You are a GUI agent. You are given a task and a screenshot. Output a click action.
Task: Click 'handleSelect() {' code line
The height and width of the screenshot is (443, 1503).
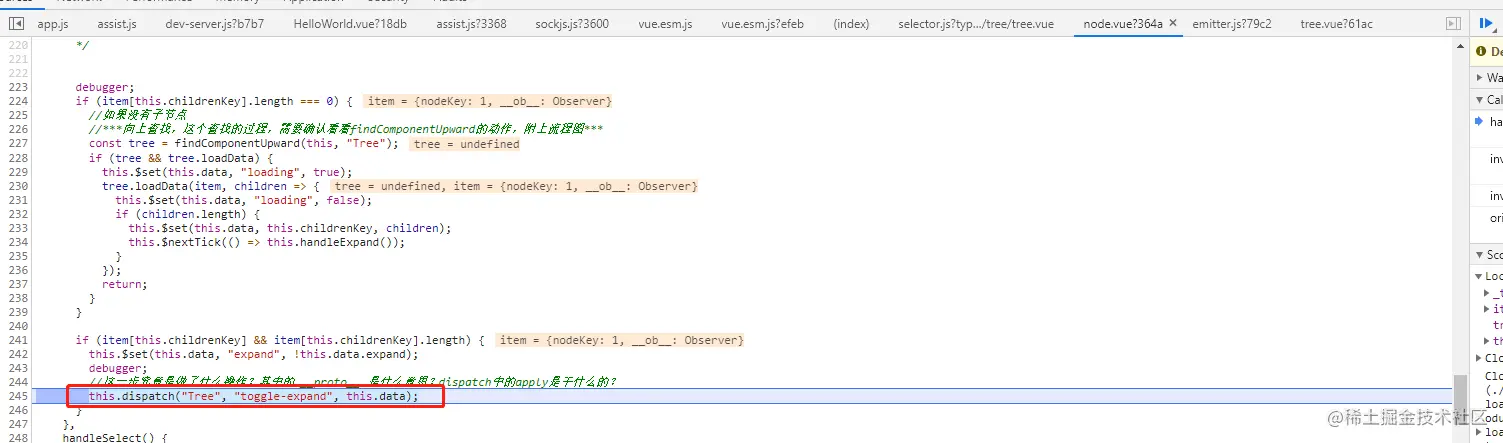click(114, 439)
